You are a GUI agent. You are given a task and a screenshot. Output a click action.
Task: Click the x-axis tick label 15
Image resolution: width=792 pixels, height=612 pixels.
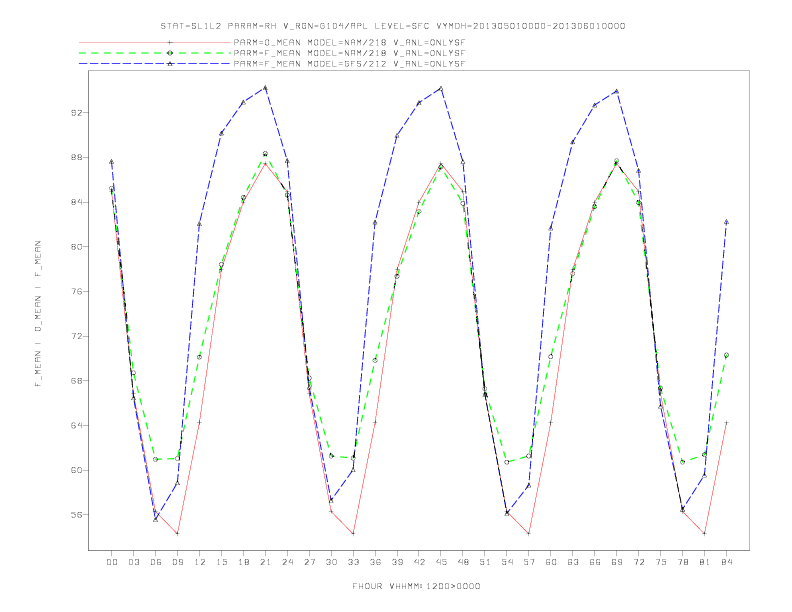pos(221,562)
